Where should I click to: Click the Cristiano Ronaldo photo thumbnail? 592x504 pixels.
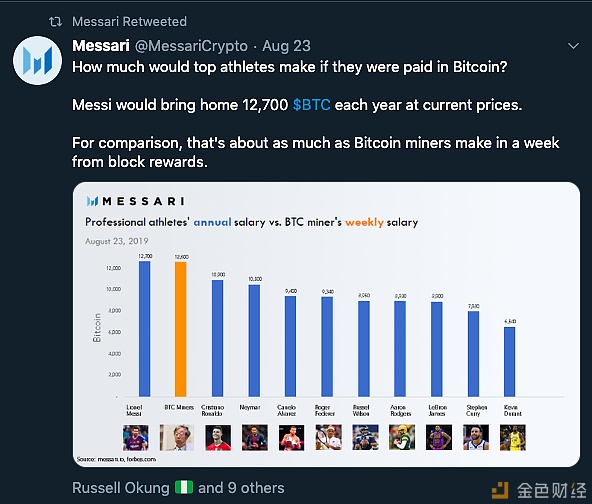tap(218, 438)
